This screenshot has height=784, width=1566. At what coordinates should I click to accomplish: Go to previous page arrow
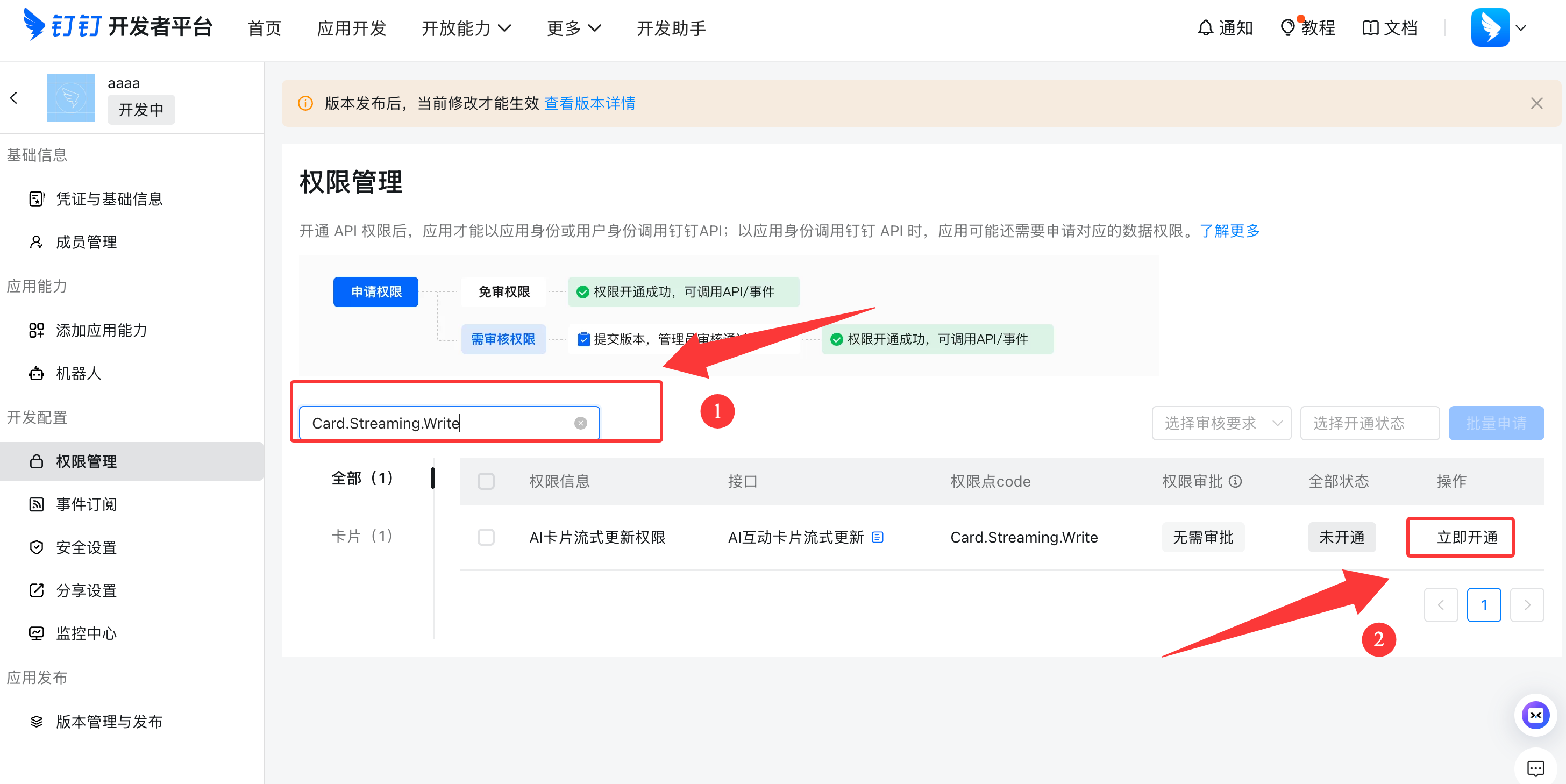coord(1440,605)
